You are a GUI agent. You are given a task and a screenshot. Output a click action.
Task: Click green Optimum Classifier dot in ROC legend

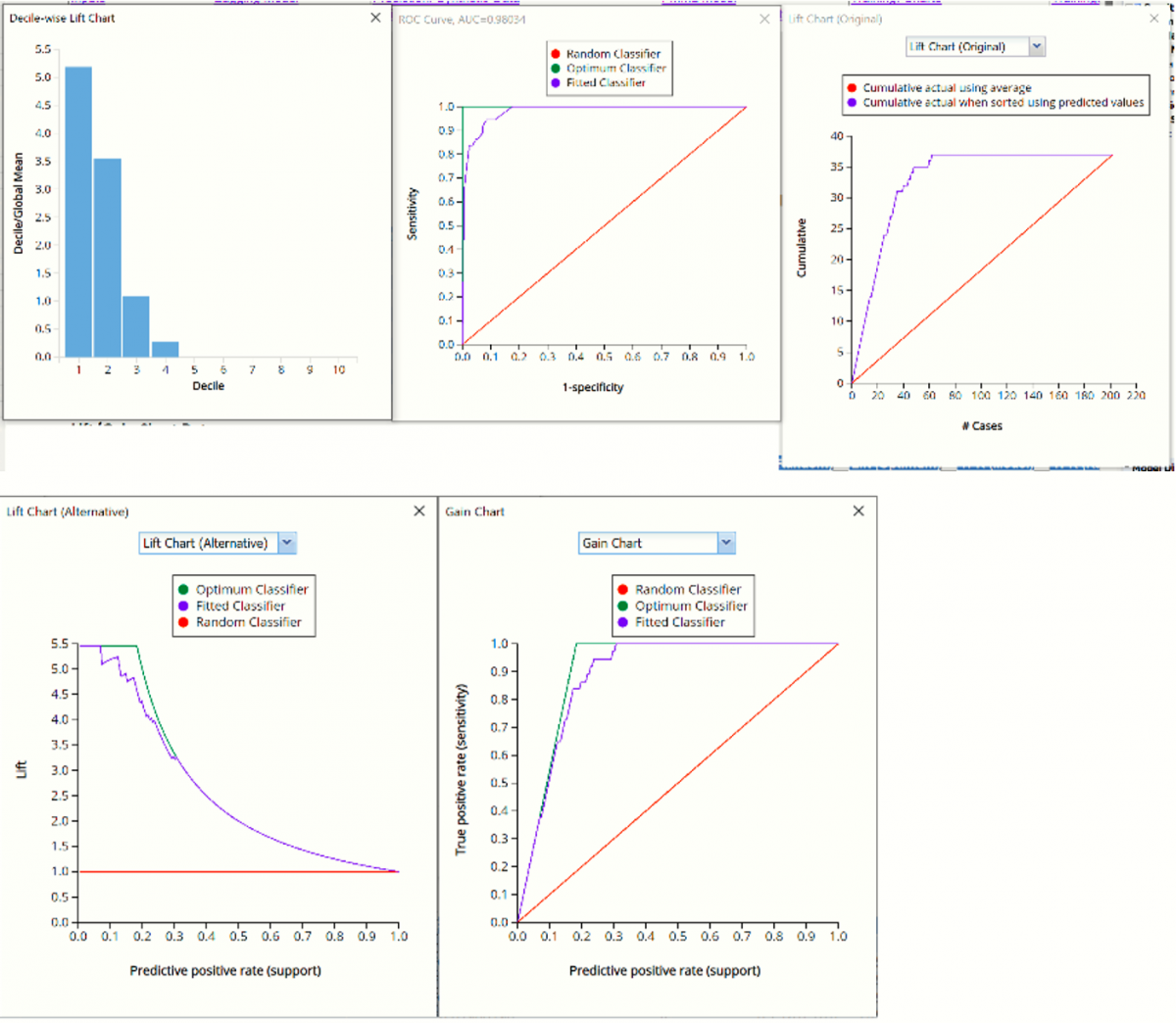[556, 69]
